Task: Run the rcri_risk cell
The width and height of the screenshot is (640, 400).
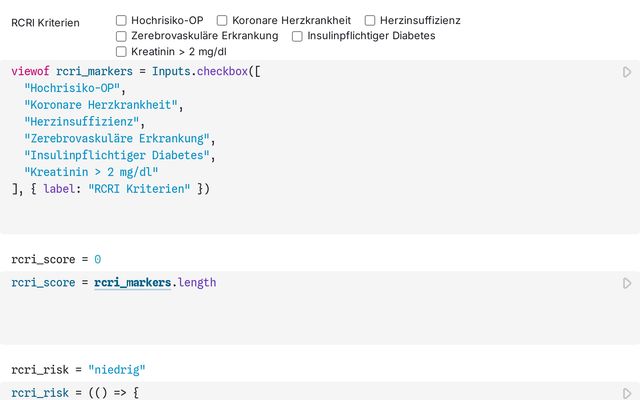Action: tap(627, 393)
